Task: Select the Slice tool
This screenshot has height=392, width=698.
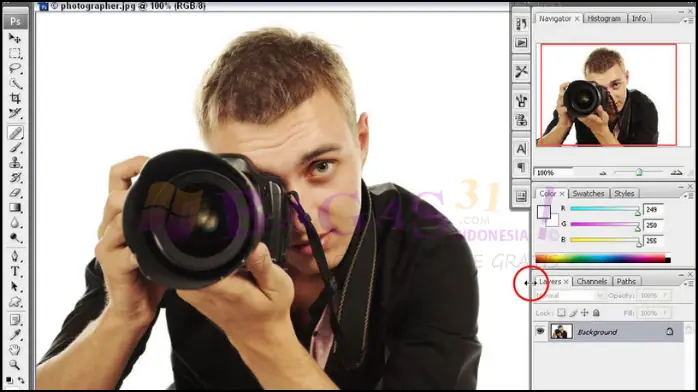Action: [x=15, y=113]
